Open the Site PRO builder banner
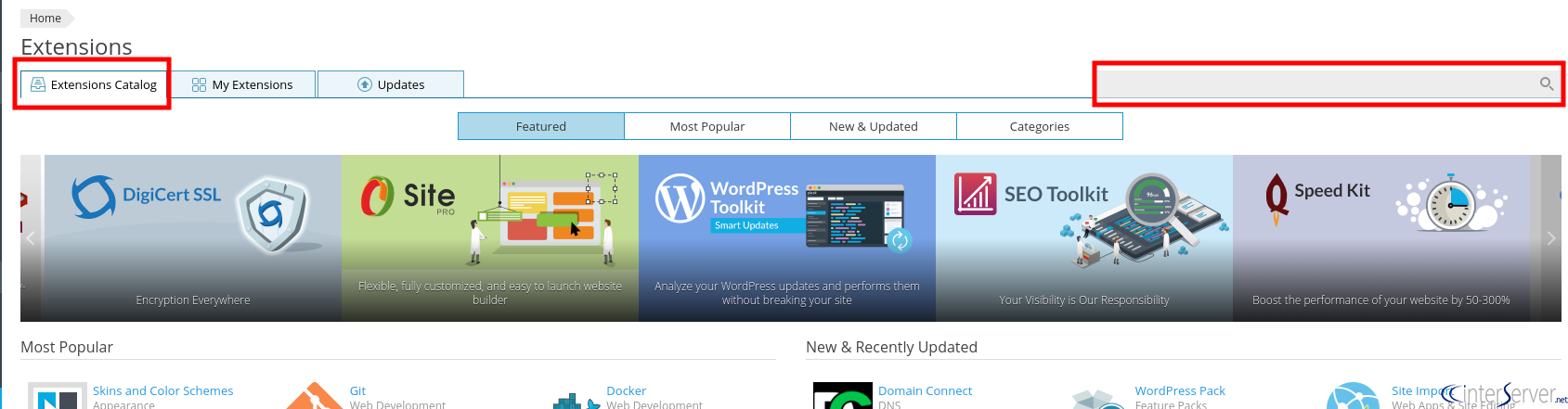Viewport: 1568px width, 409px height. pos(490,238)
